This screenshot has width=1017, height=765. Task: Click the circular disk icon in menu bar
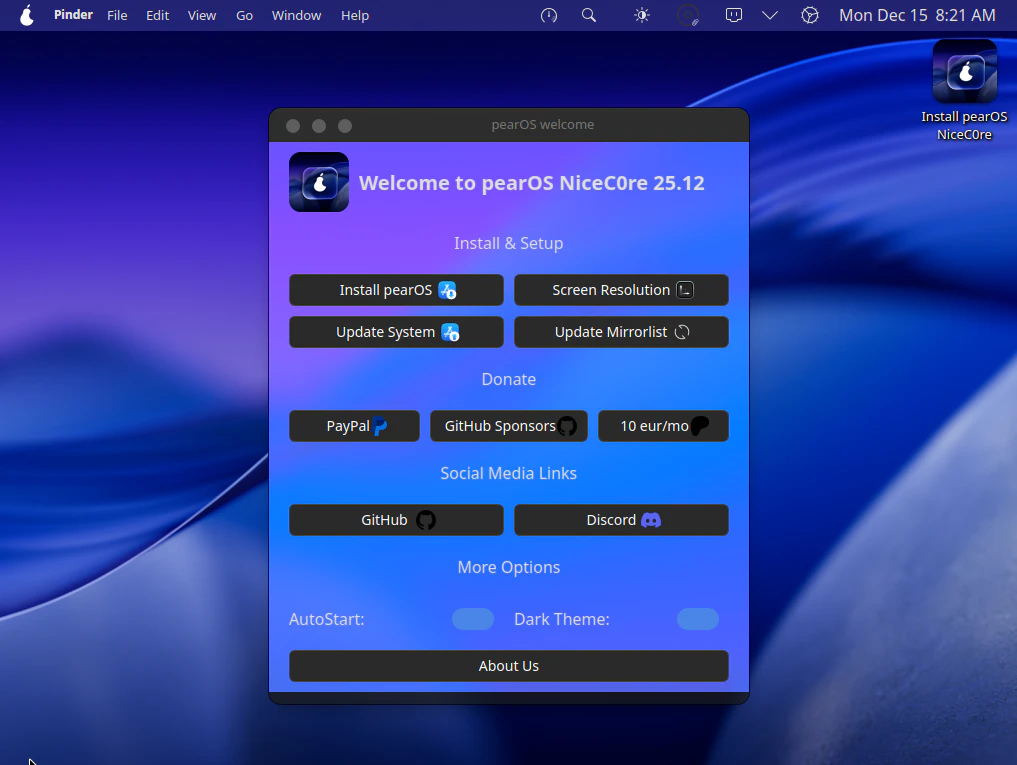tap(688, 15)
